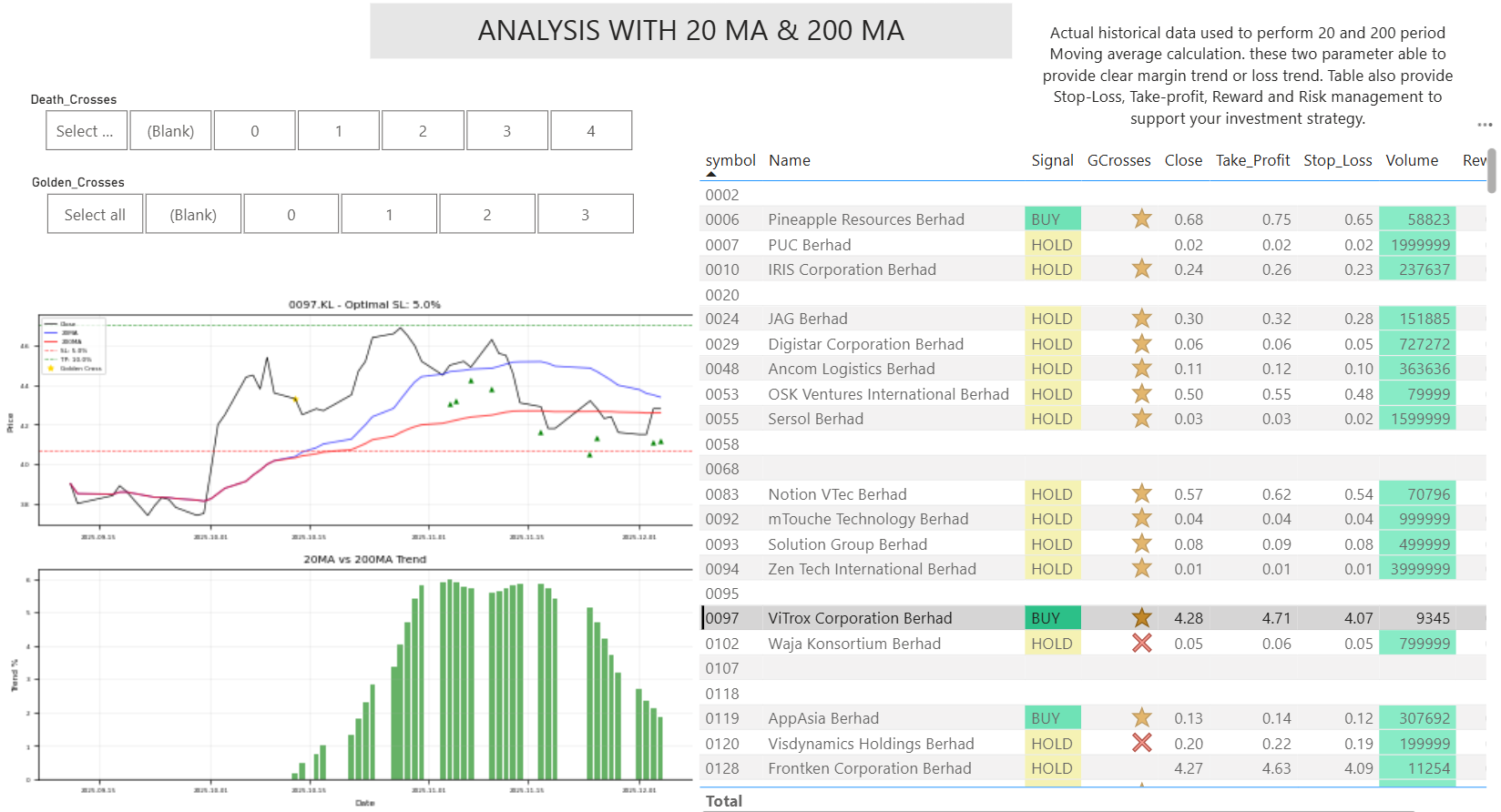Screen dimensions: 1501x812
Task: Select Death_Crosses 'Select ...' slicer option
Action: click(x=85, y=131)
